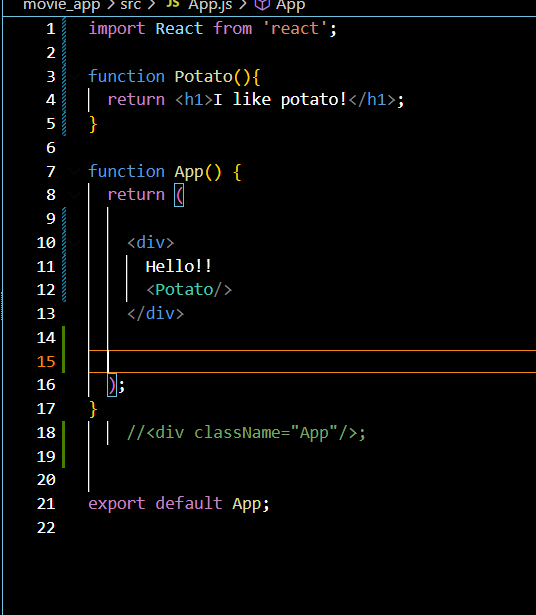The height and width of the screenshot is (615, 536).
Task: Click the closing h1 tag on line 4
Action: coord(372,100)
